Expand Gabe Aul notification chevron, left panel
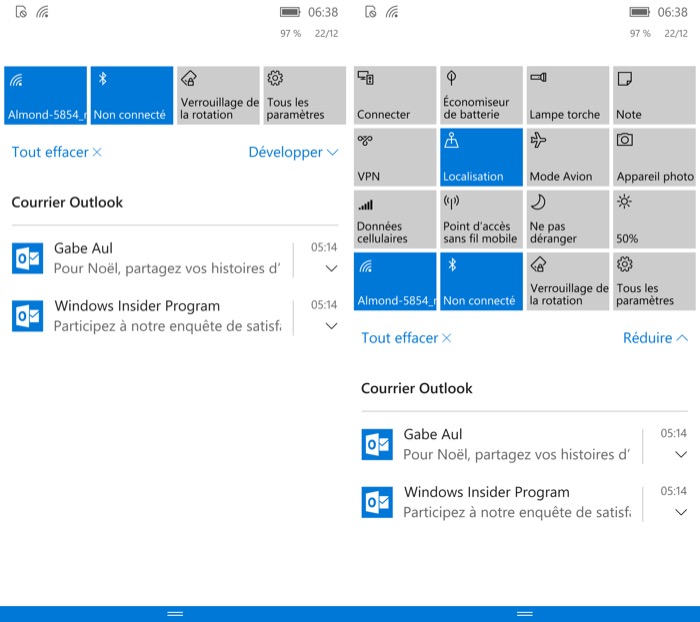The image size is (700, 622). coord(331,268)
